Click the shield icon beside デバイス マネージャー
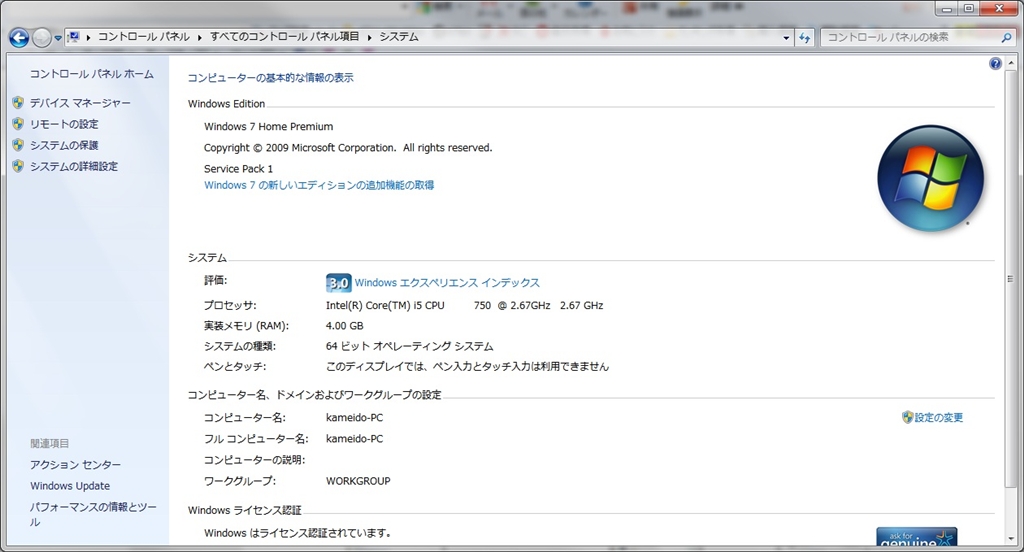This screenshot has height=552, width=1024. coord(18,103)
